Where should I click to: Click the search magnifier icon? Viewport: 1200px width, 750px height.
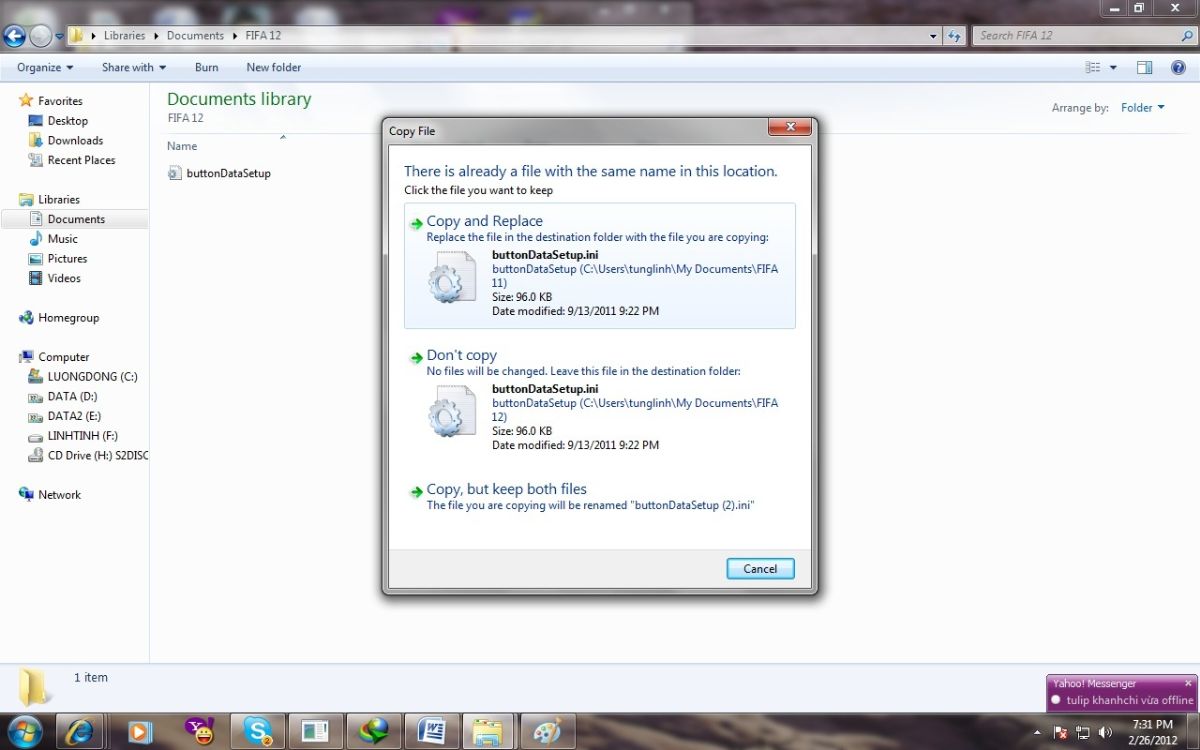1187,35
